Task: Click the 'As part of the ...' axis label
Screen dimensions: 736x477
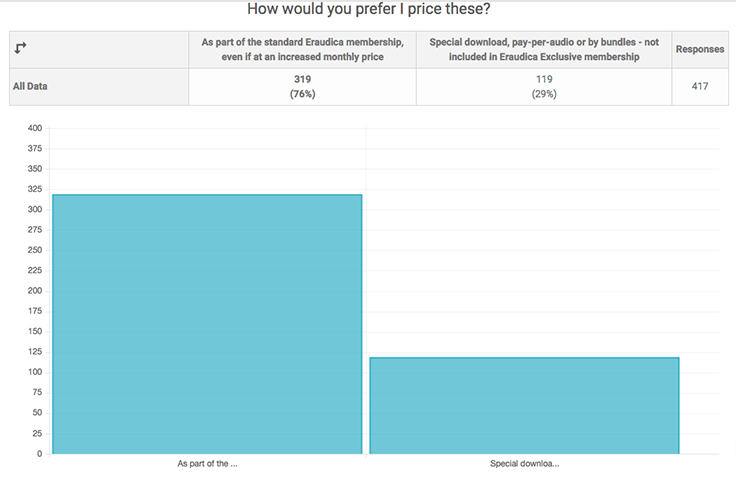Action: click(207, 464)
